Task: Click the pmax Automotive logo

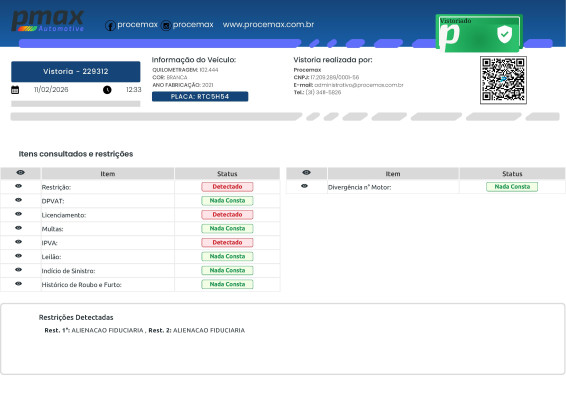Action: coord(48,21)
